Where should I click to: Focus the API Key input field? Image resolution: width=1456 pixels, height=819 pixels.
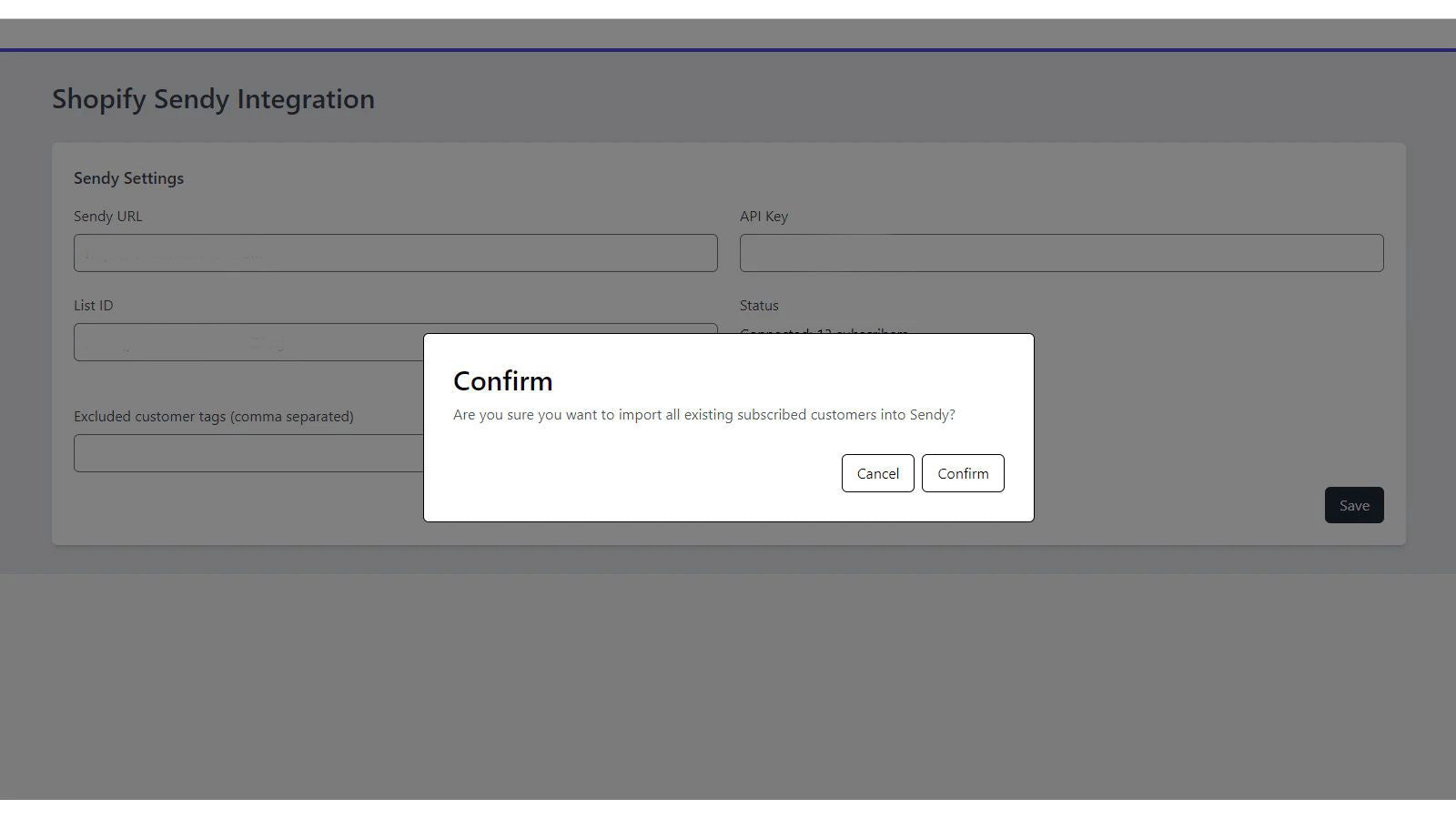1061,253
